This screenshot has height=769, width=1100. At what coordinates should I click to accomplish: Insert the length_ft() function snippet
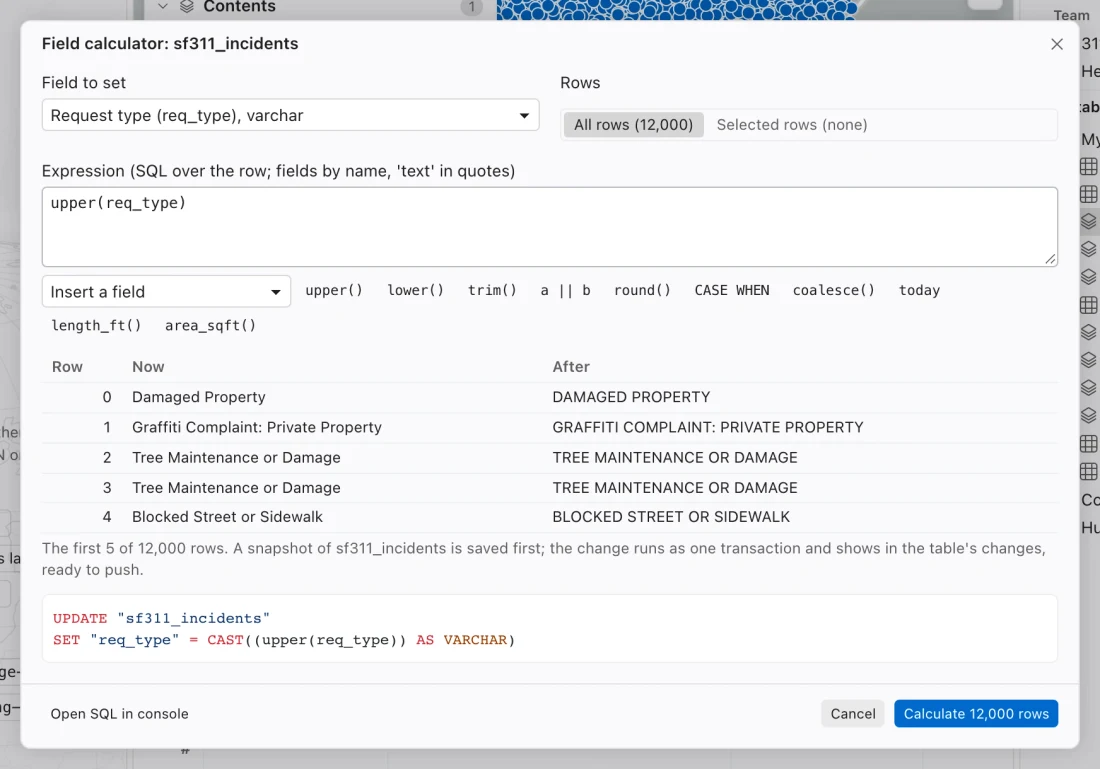(x=96, y=326)
